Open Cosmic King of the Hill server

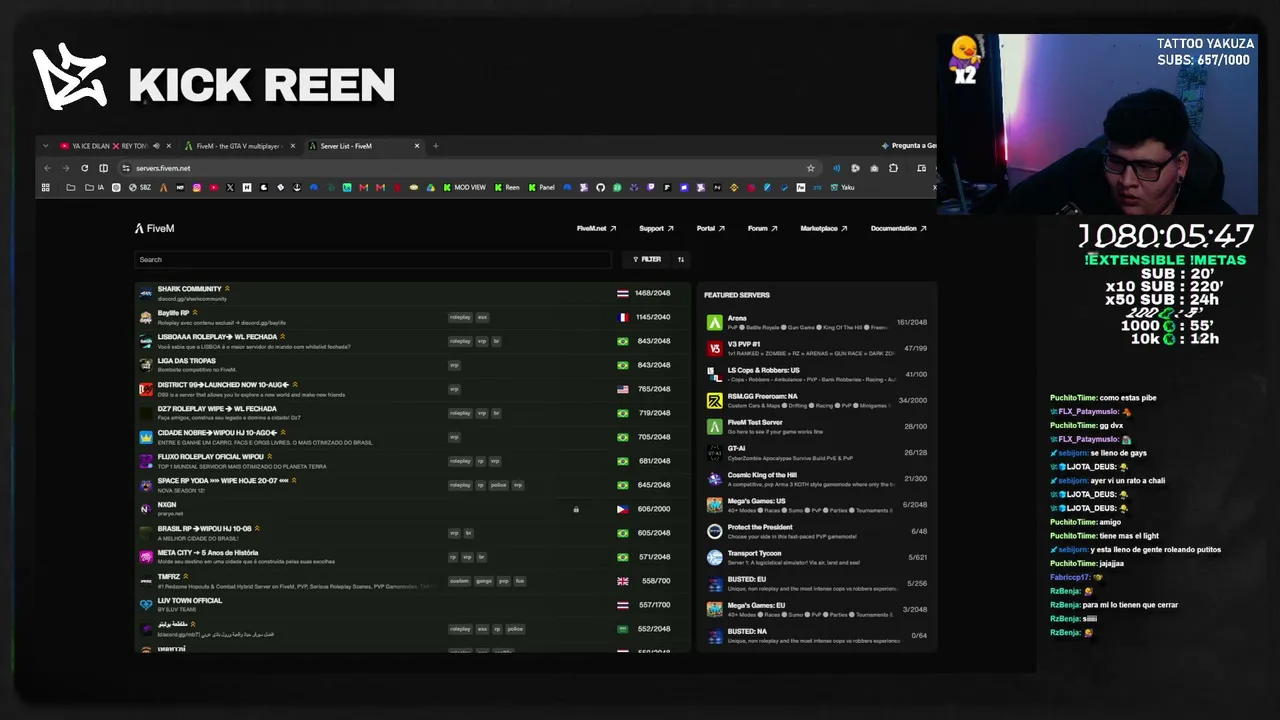tap(817, 478)
